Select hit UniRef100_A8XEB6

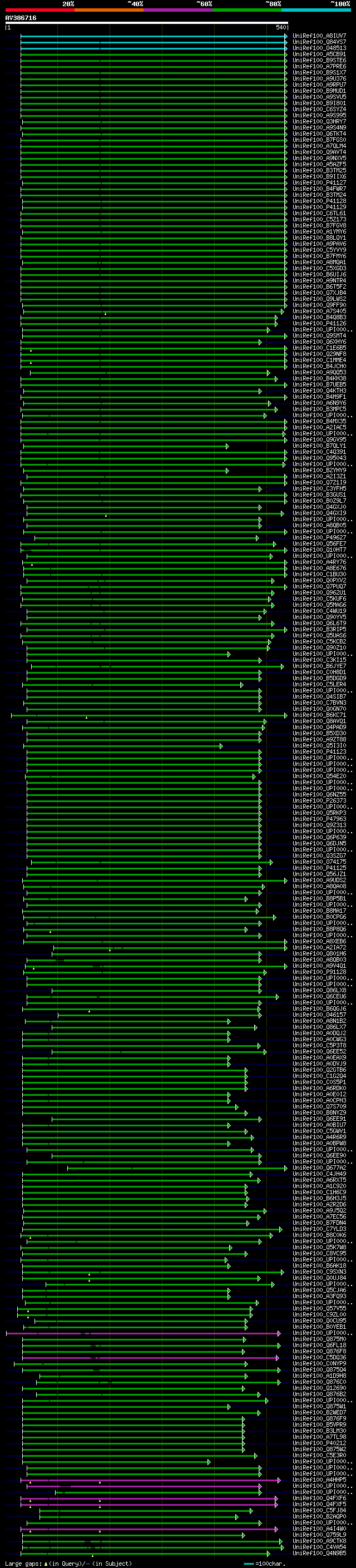pyautogui.click(x=319, y=941)
